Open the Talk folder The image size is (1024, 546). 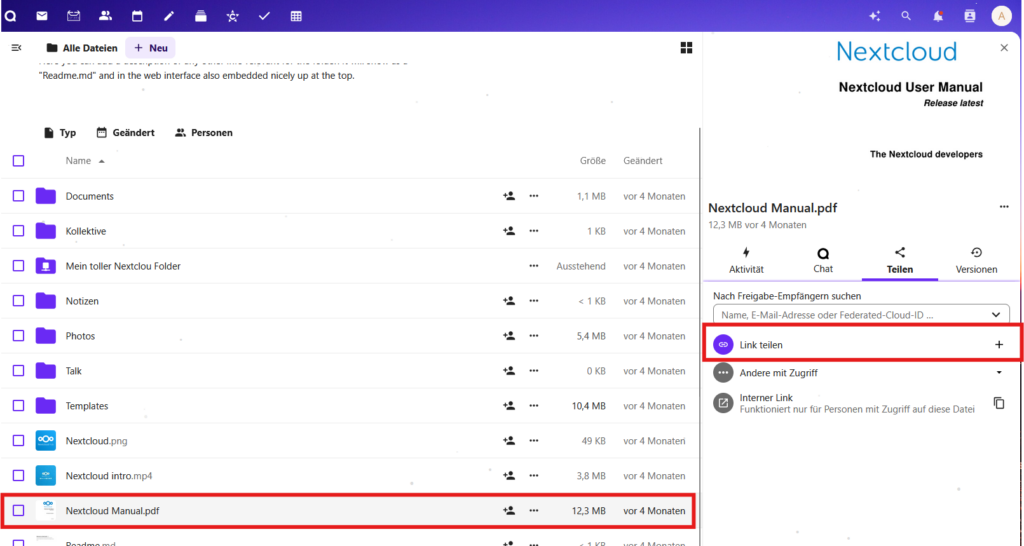[73, 371]
